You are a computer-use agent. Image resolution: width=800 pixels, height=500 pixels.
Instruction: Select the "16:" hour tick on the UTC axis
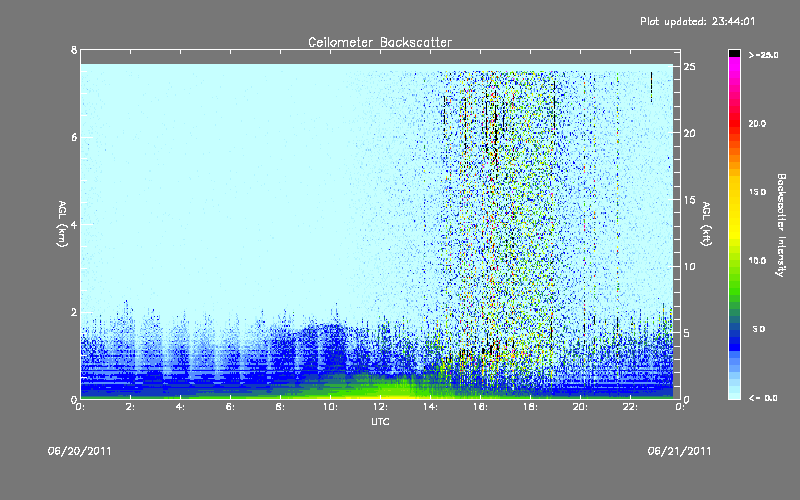[480, 407]
